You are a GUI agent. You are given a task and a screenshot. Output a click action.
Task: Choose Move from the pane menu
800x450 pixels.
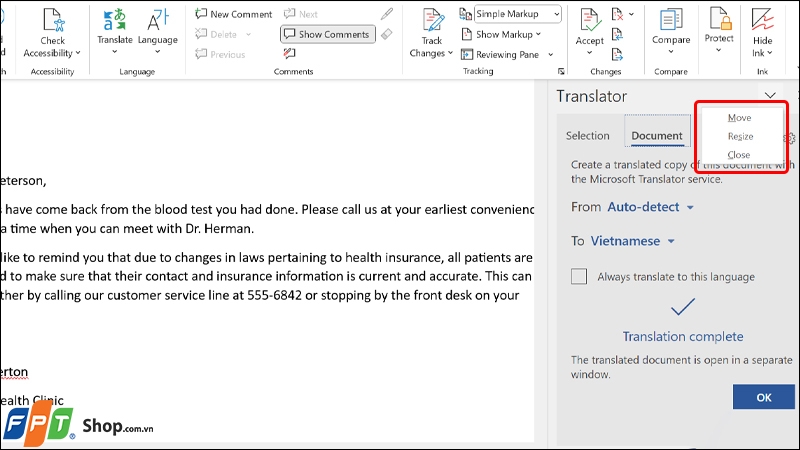click(x=739, y=118)
